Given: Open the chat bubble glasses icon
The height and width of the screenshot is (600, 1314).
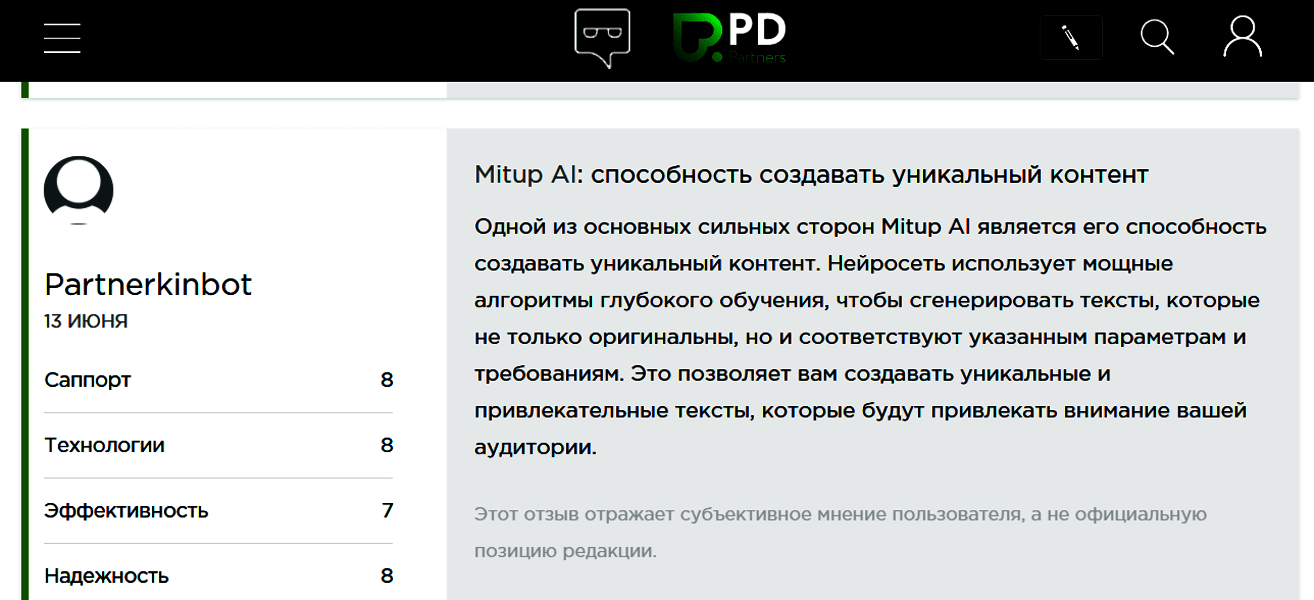Looking at the screenshot, I should [602, 38].
